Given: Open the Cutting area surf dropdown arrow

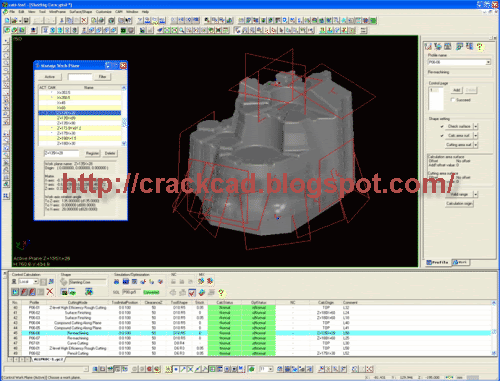Looking at the screenshot, I should pyautogui.click(x=476, y=145).
